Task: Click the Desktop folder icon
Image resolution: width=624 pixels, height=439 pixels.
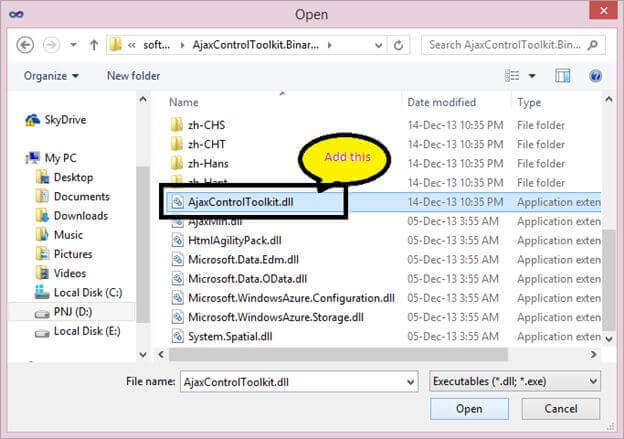Action: [42, 177]
